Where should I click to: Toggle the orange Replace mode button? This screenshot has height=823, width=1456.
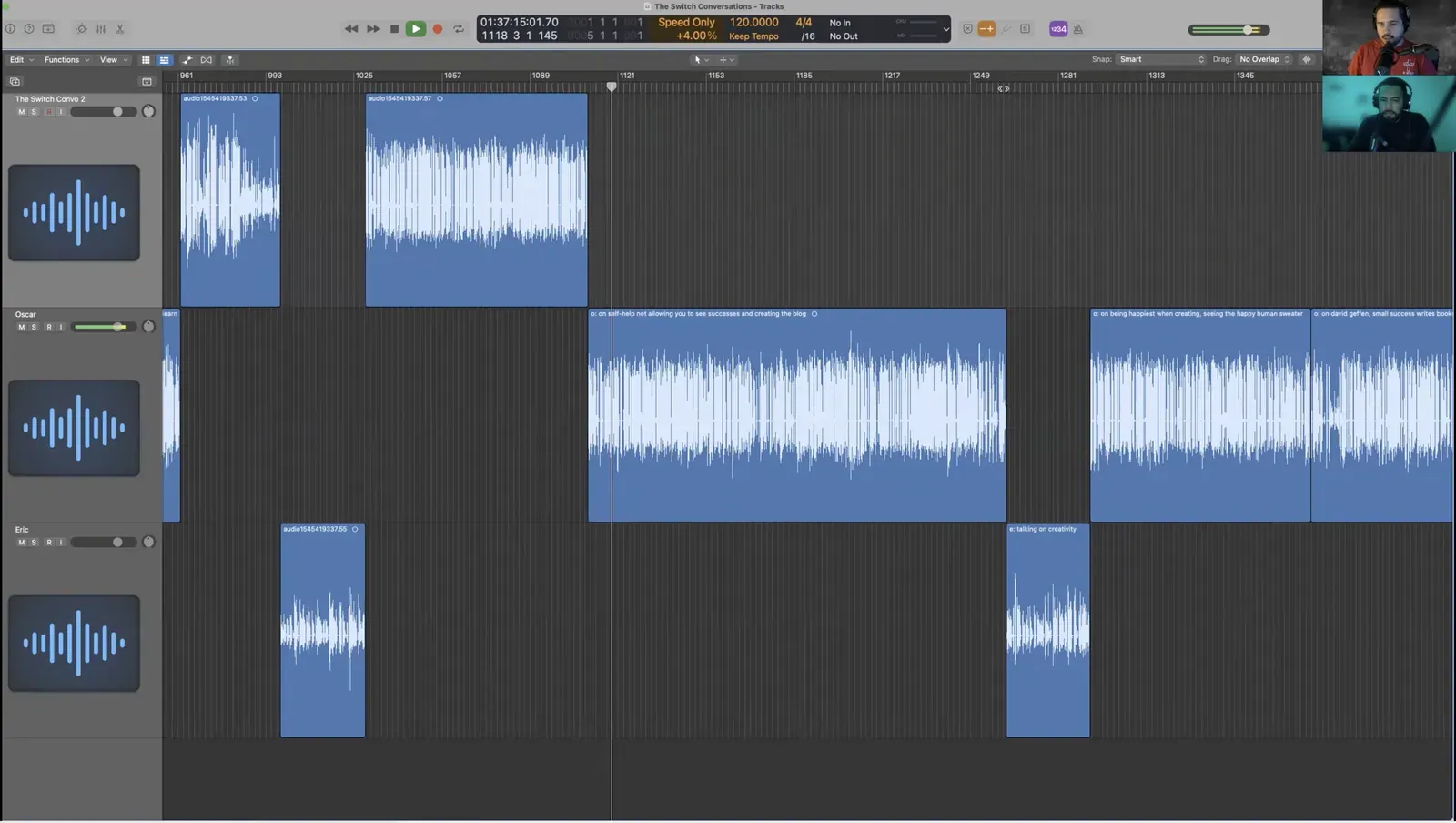[986, 29]
